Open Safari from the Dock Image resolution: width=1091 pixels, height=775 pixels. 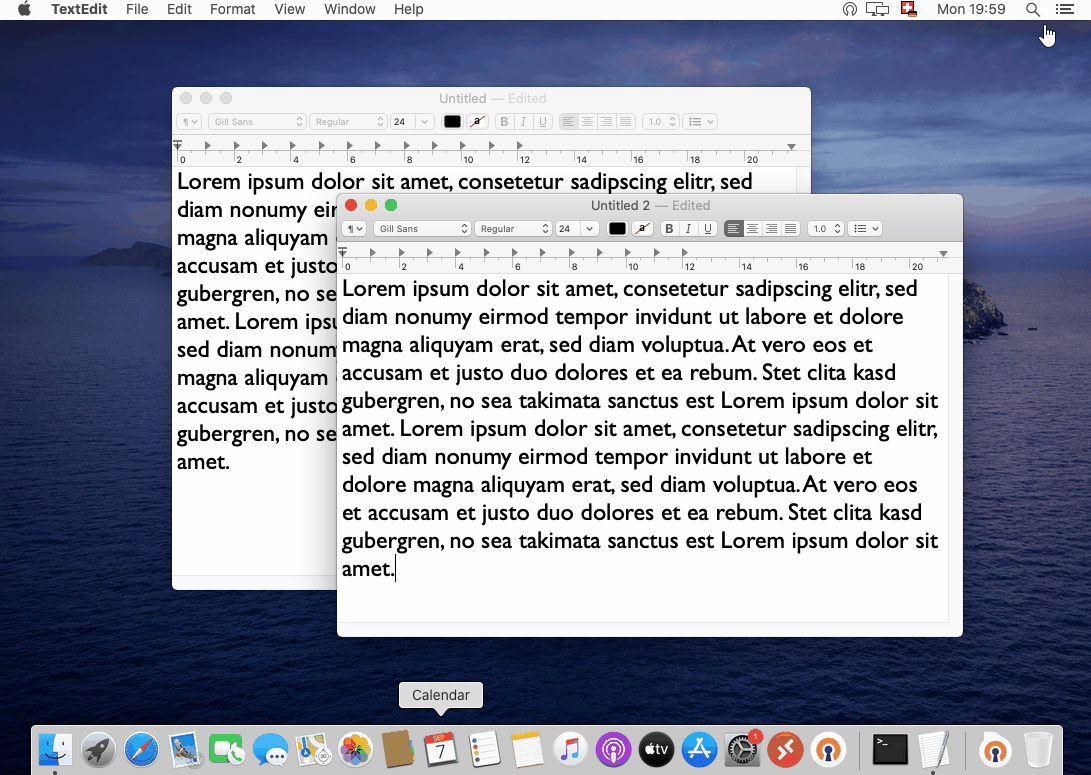(x=141, y=749)
